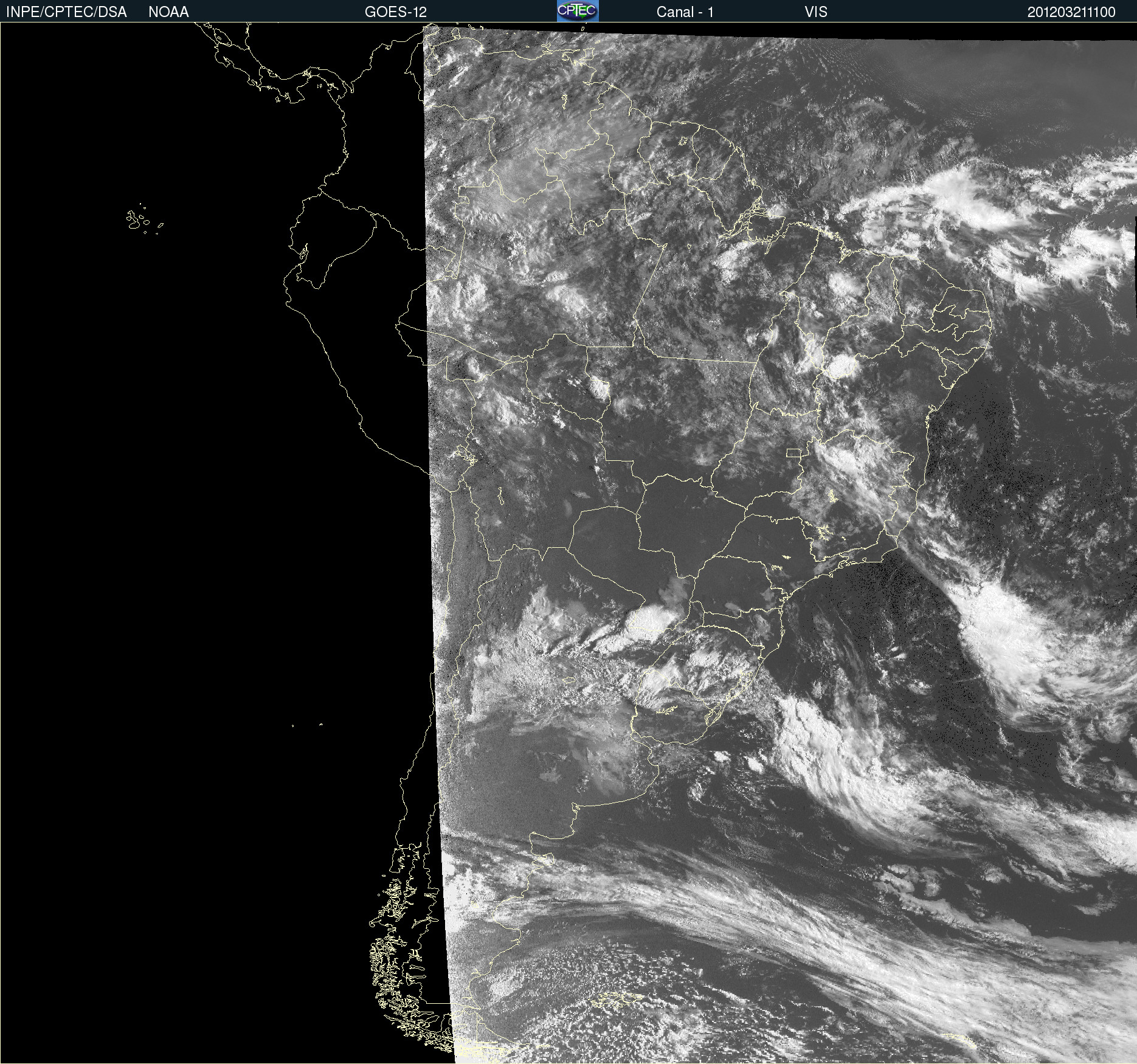Click the satellite cloud image over Brazil
Image resolution: width=1137 pixels, height=1064 pixels.
point(780,544)
